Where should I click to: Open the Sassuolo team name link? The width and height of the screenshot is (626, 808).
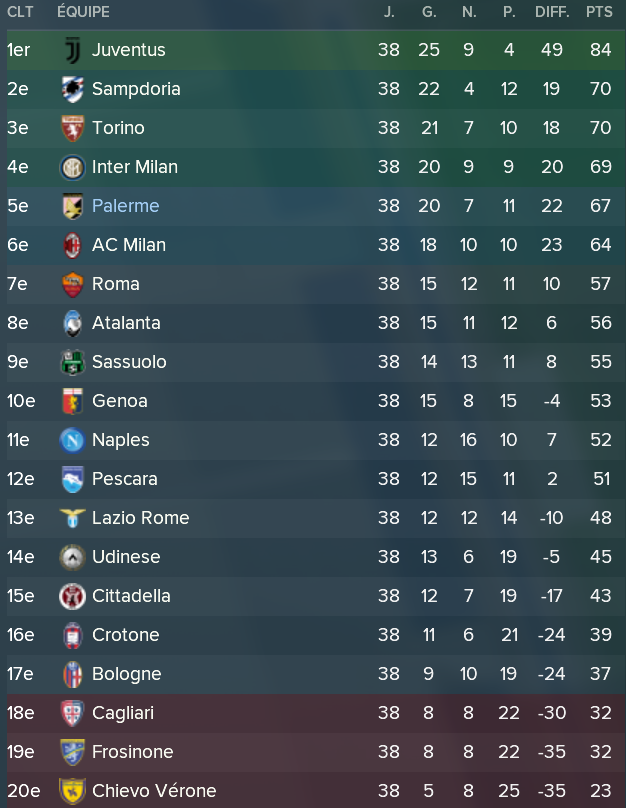click(x=129, y=362)
